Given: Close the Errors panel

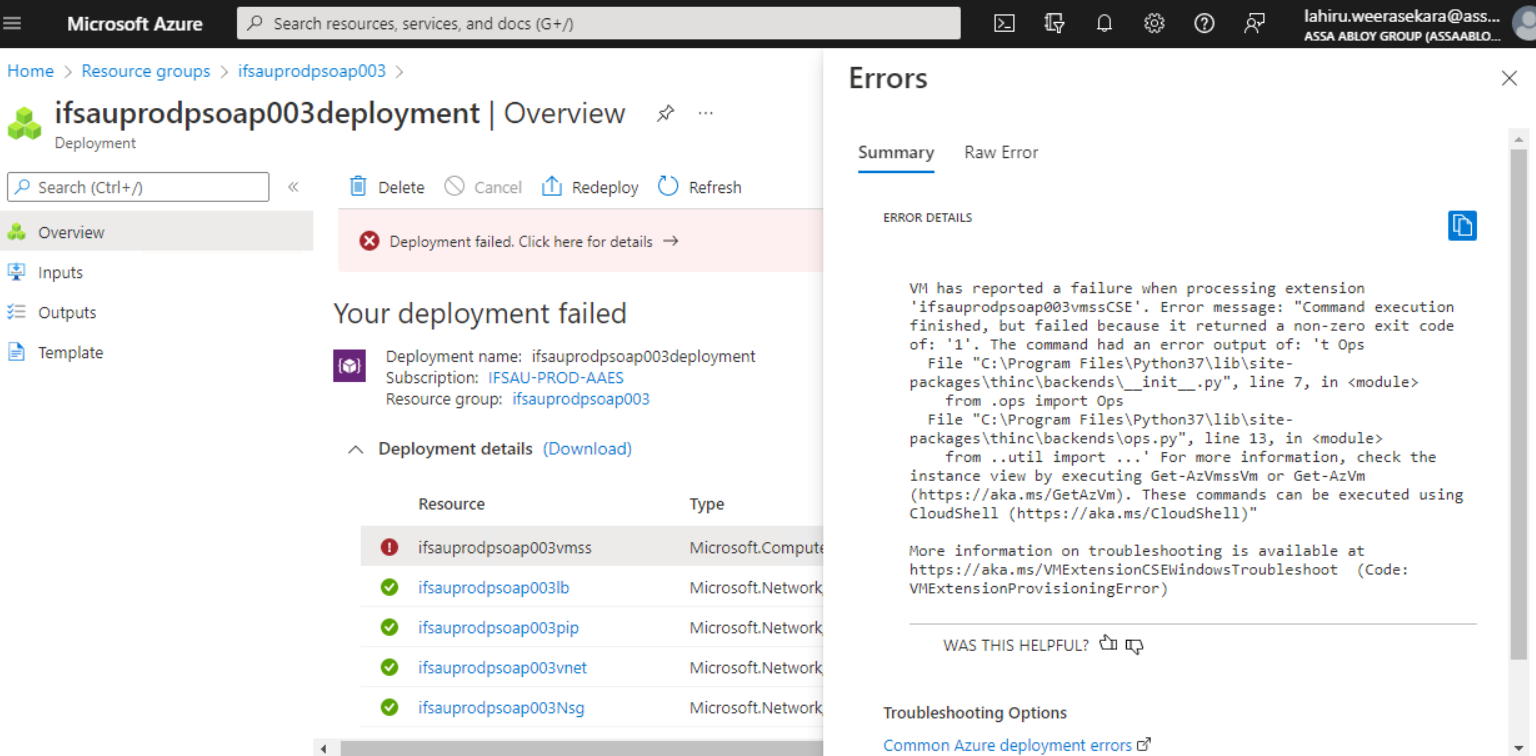Looking at the screenshot, I should [x=1509, y=78].
